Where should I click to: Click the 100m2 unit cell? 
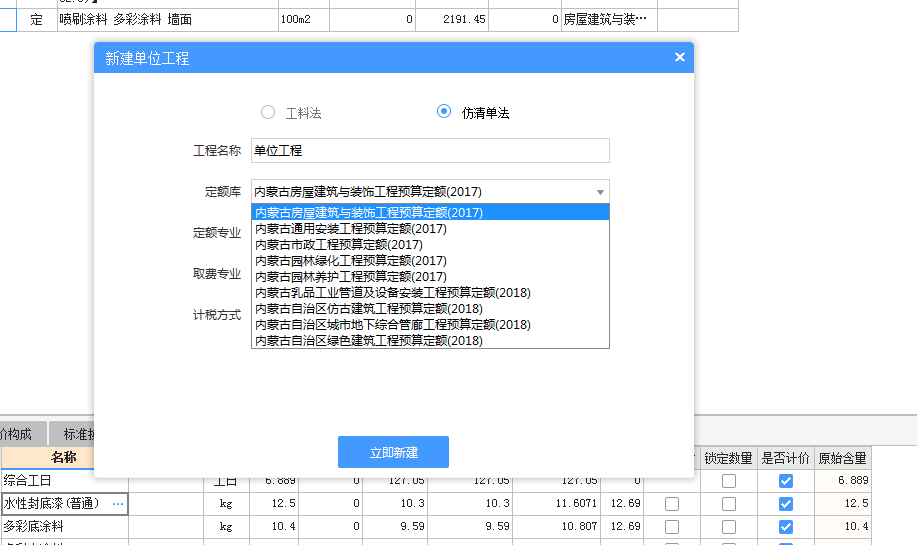304,19
